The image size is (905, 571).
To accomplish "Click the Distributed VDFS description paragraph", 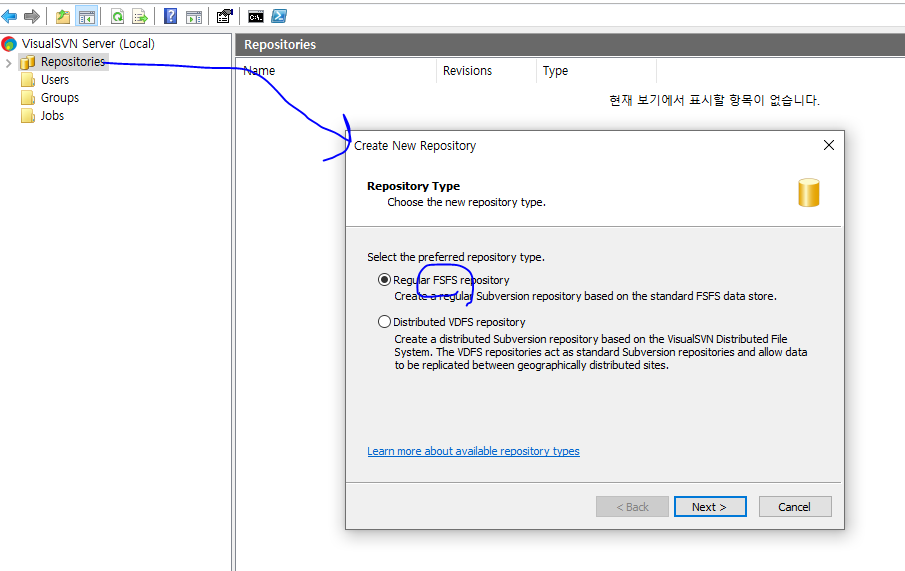I will tap(601, 352).
